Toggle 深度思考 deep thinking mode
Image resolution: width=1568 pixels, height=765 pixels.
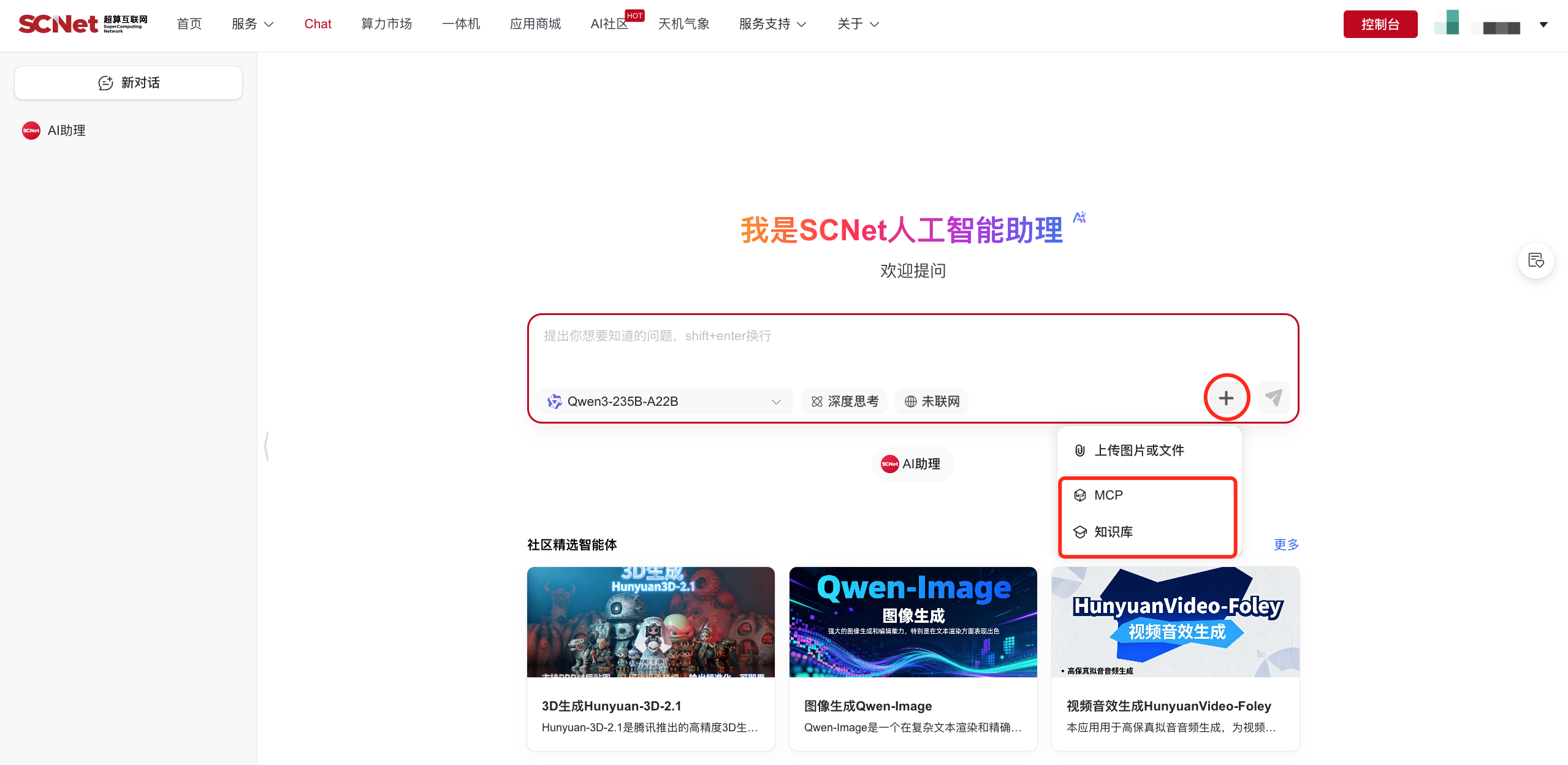pos(845,402)
